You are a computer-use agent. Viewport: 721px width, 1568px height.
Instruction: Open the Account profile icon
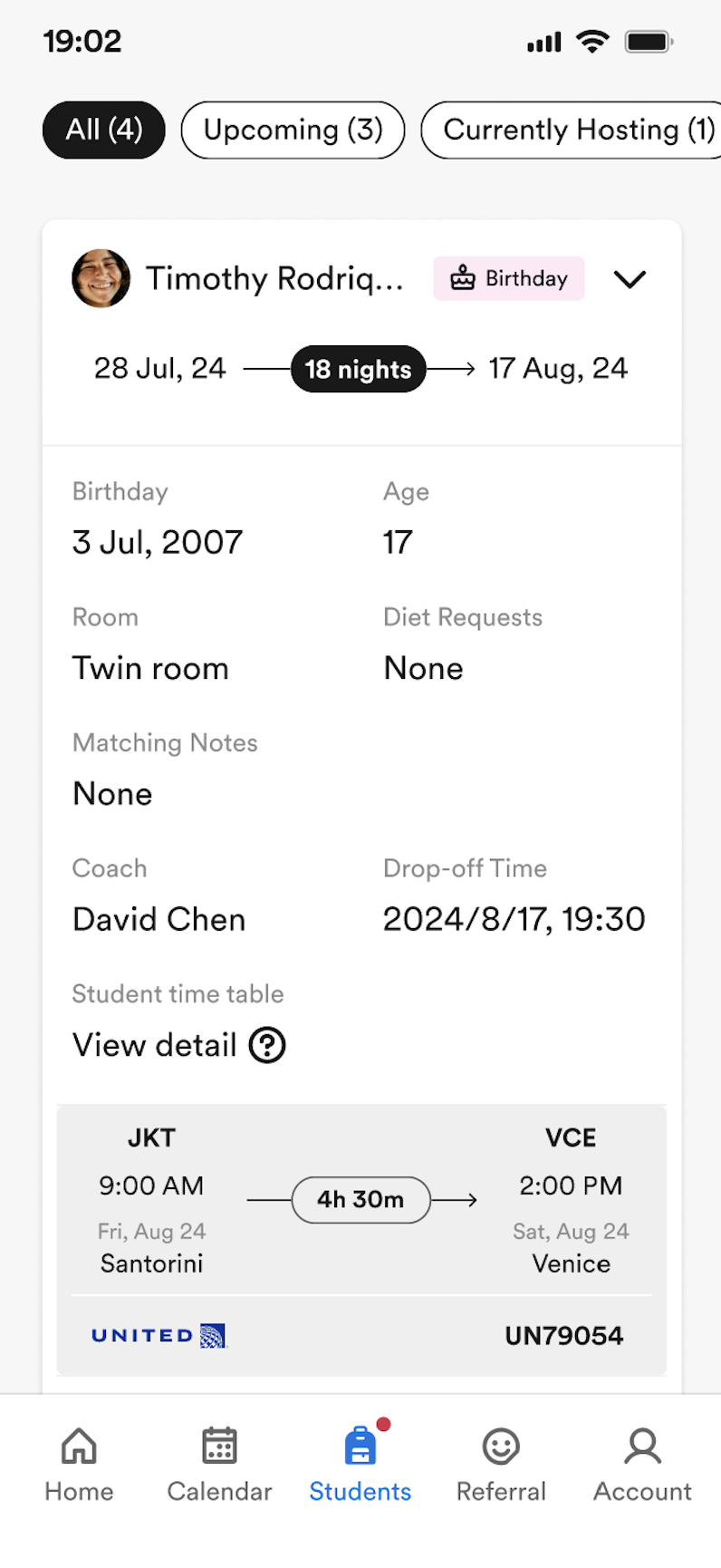[642, 1447]
